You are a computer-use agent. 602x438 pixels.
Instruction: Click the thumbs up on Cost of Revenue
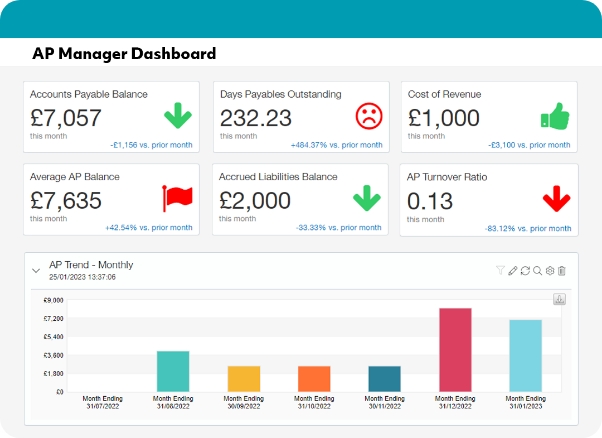point(555,115)
